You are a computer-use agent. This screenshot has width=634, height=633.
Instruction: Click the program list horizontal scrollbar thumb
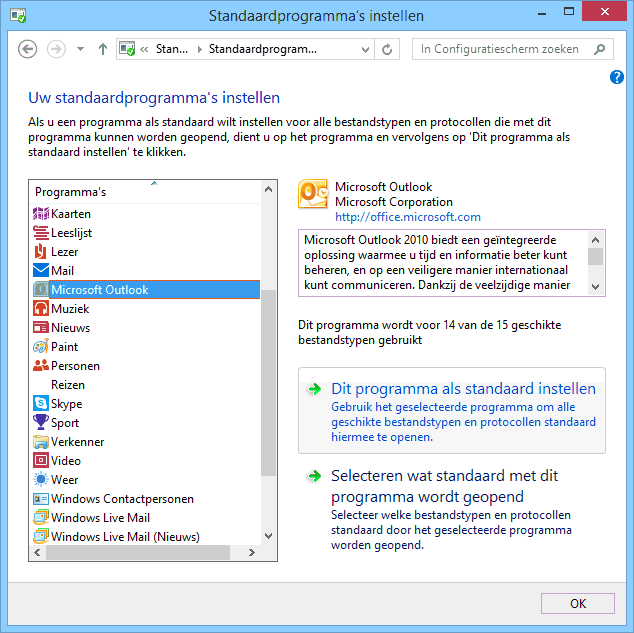pyautogui.click(x=138, y=552)
